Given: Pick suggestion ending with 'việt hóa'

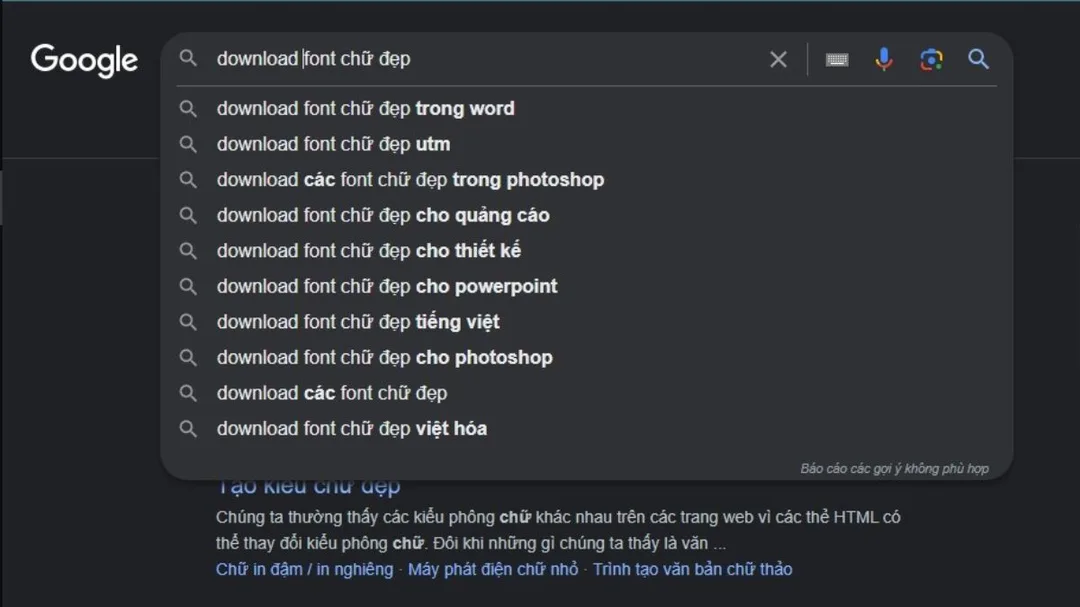Looking at the screenshot, I should pos(352,429).
